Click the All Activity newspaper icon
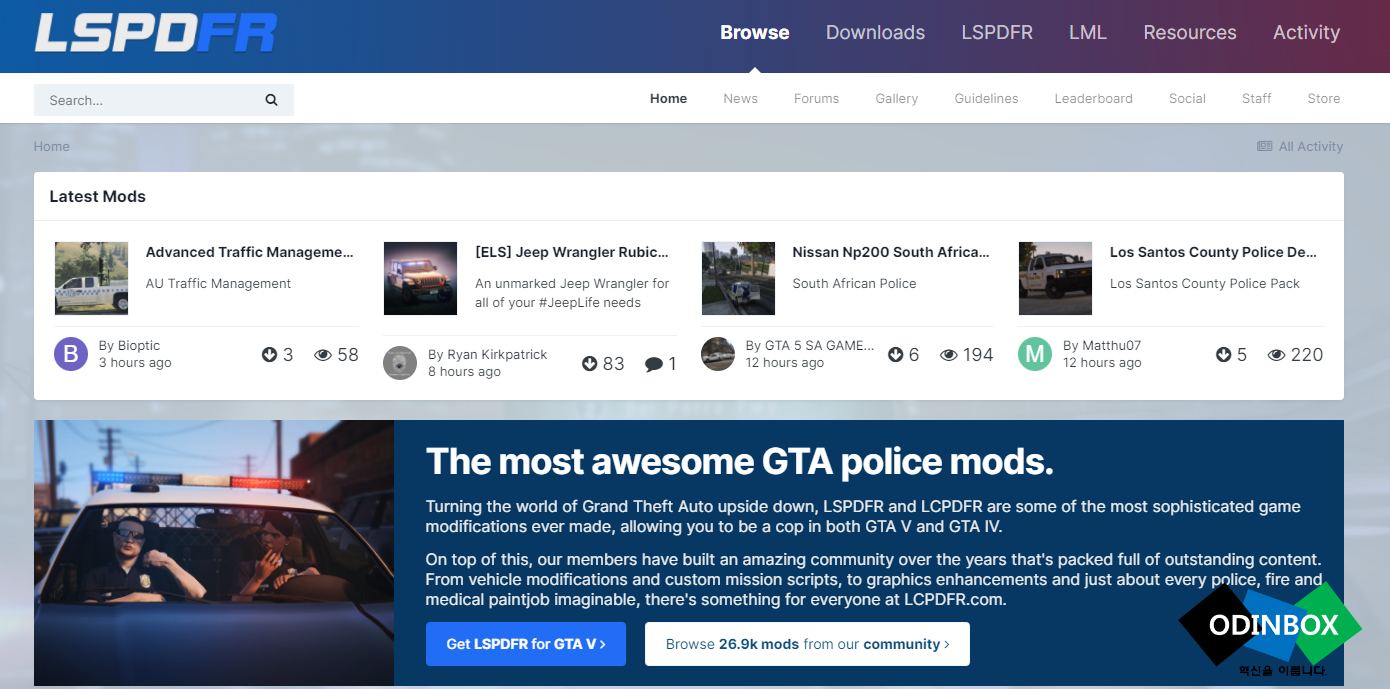Viewport: 1390px width, 689px height. [1265, 146]
